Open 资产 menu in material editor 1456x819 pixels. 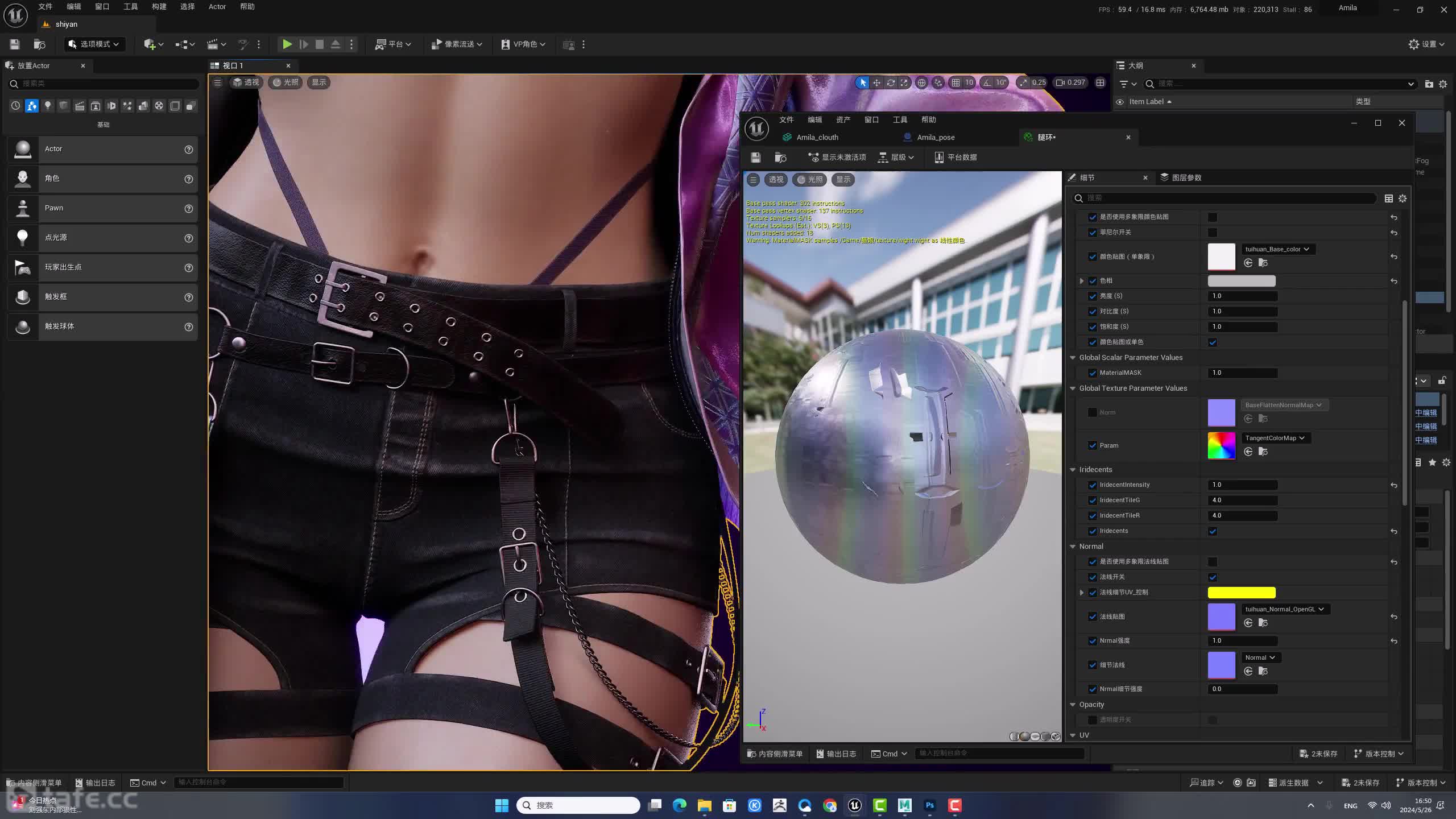[x=843, y=120]
